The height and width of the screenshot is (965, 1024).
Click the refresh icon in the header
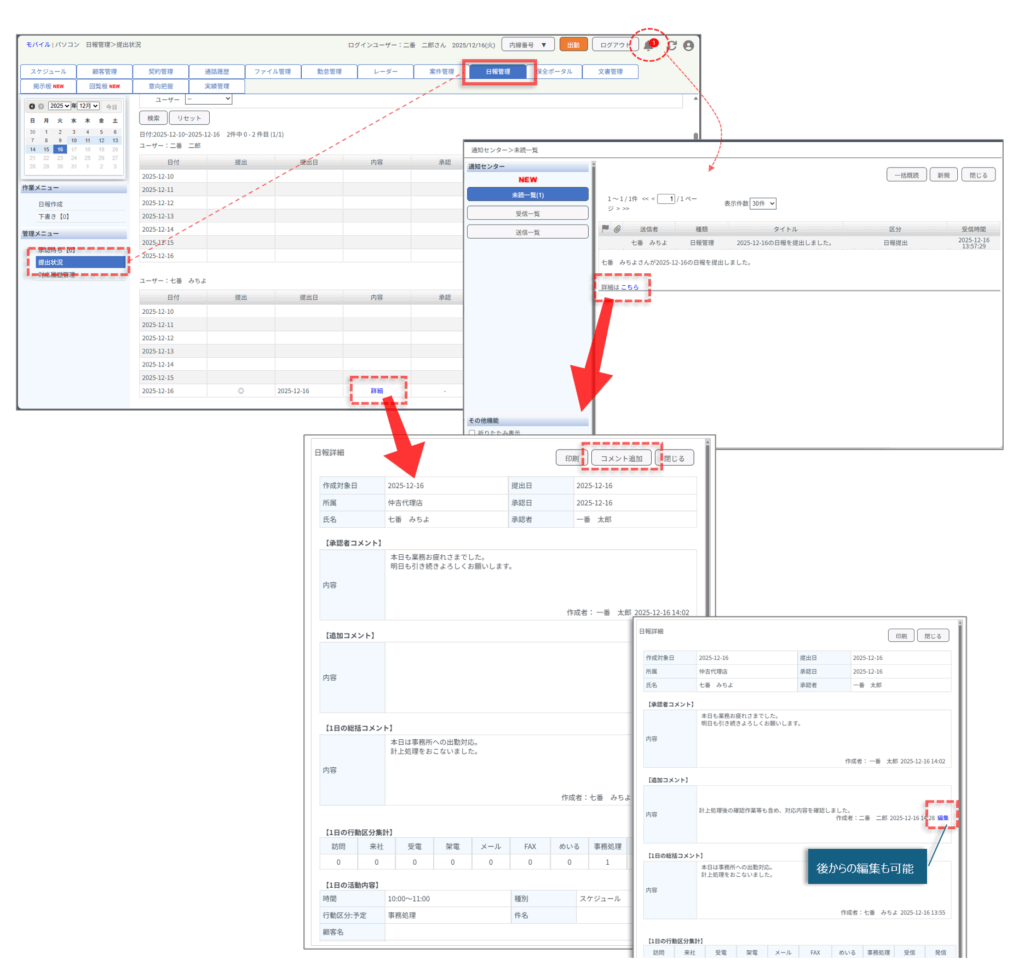tap(672, 46)
